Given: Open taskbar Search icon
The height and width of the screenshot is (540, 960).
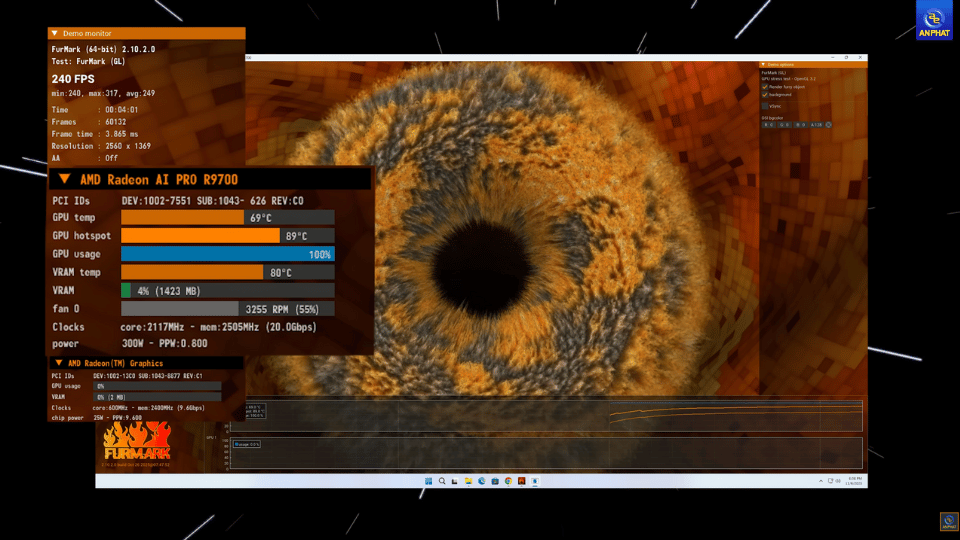Looking at the screenshot, I should [441, 481].
